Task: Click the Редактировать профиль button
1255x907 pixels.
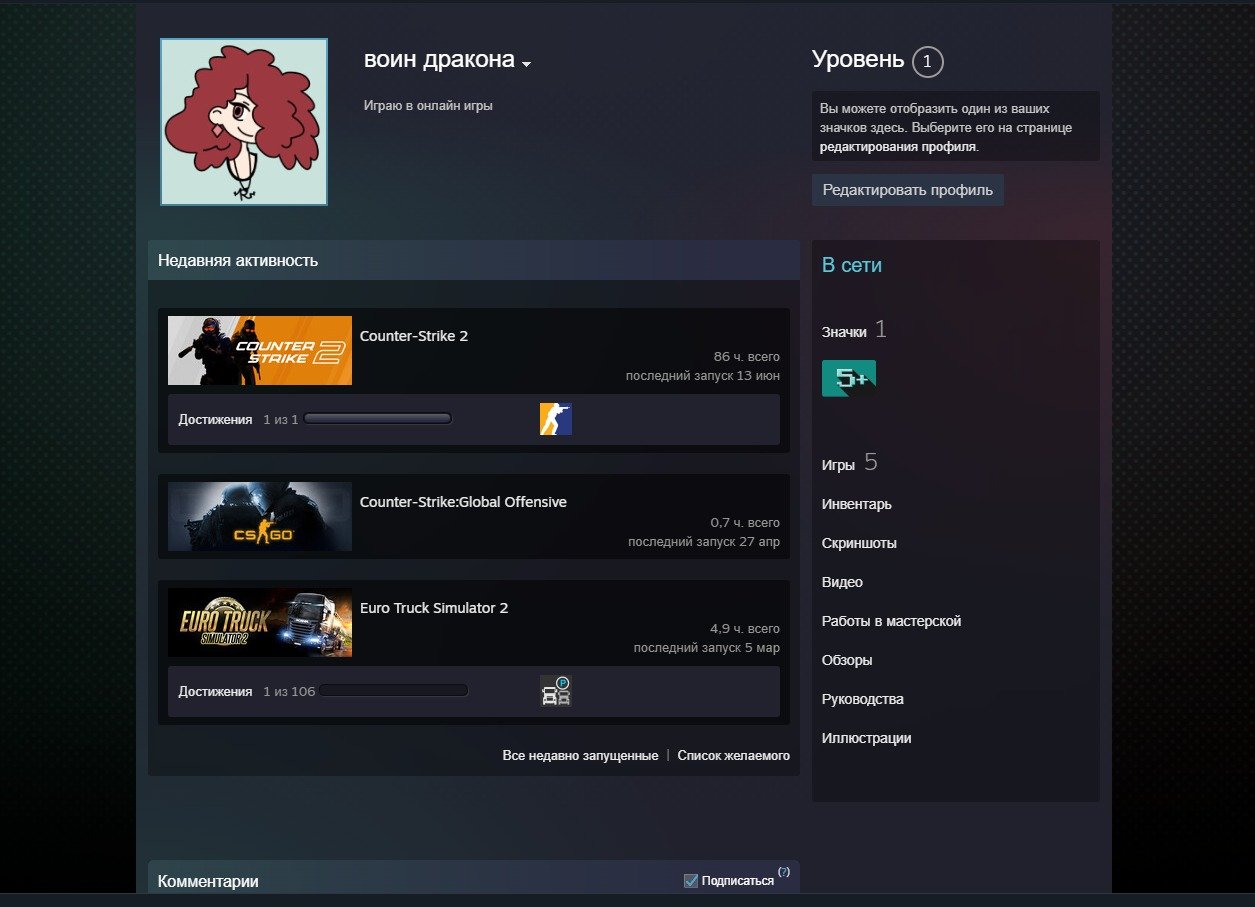Action: point(908,189)
